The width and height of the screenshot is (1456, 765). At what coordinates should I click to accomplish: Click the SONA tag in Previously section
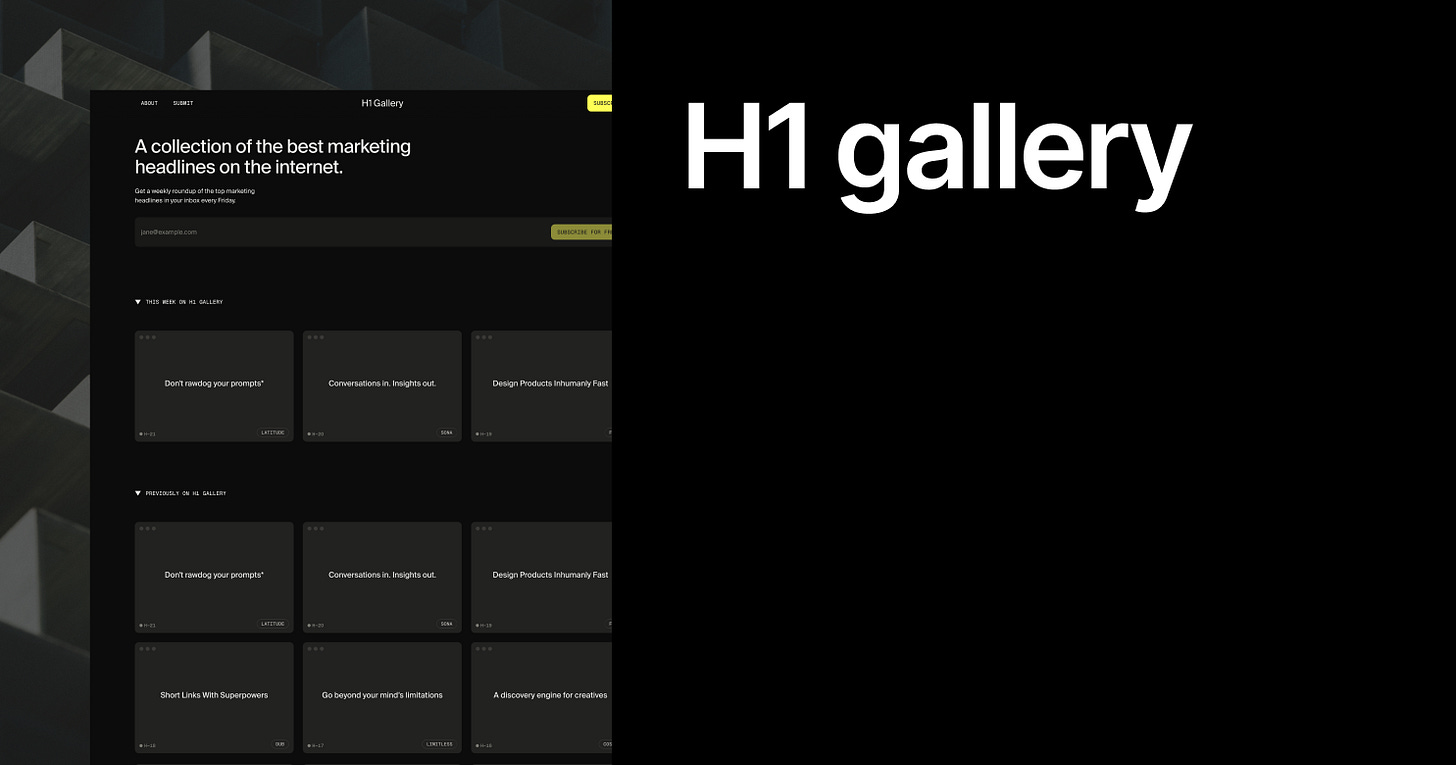tap(446, 624)
